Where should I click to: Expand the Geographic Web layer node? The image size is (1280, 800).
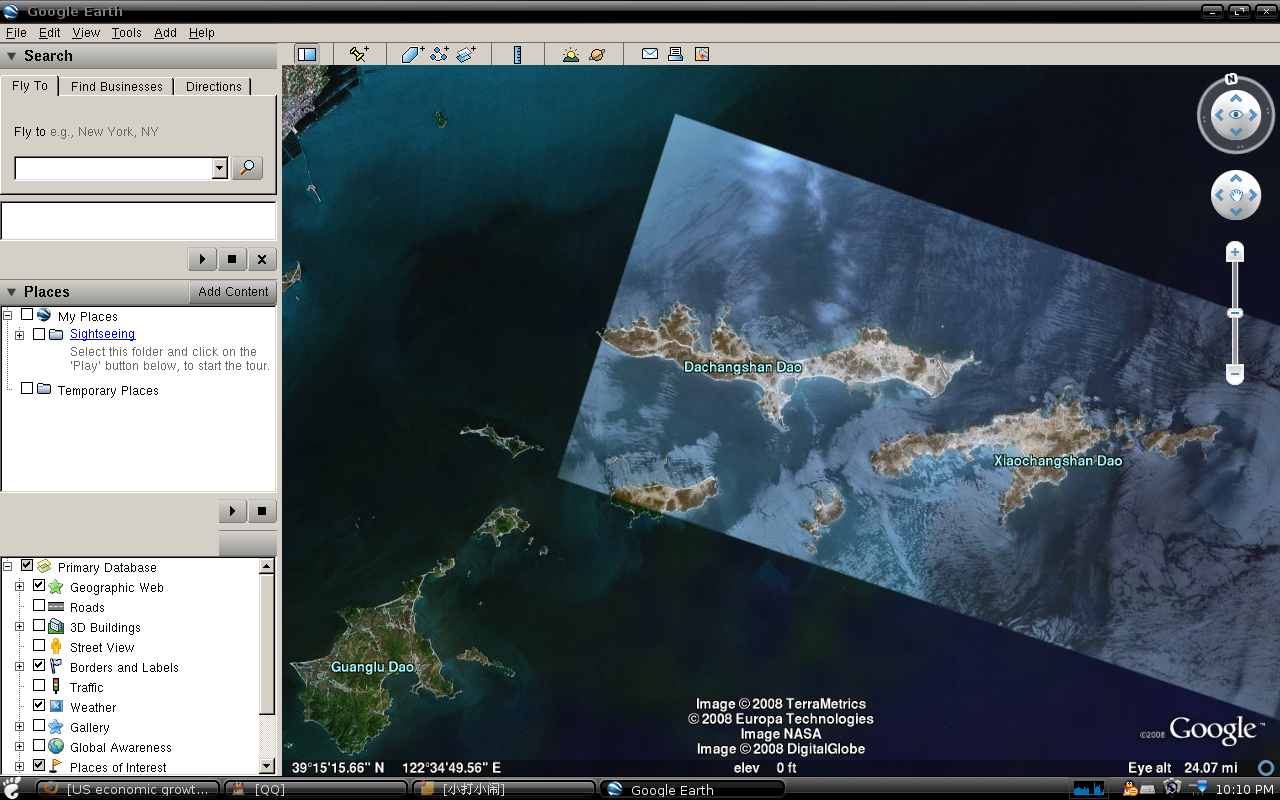click(x=19, y=587)
